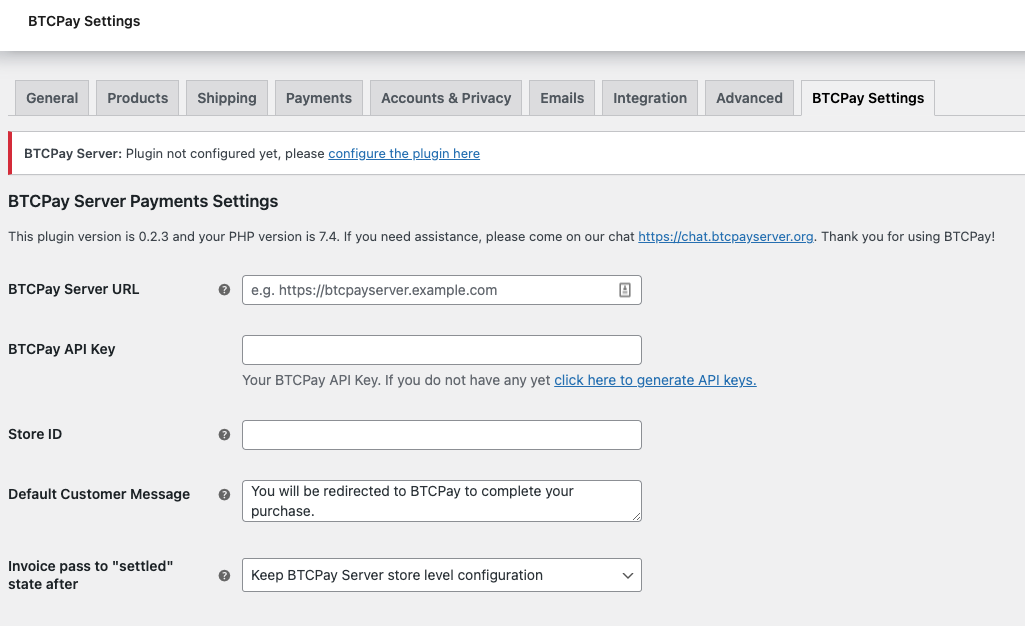Open the General tab
1025x626 pixels.
point(52,98)
